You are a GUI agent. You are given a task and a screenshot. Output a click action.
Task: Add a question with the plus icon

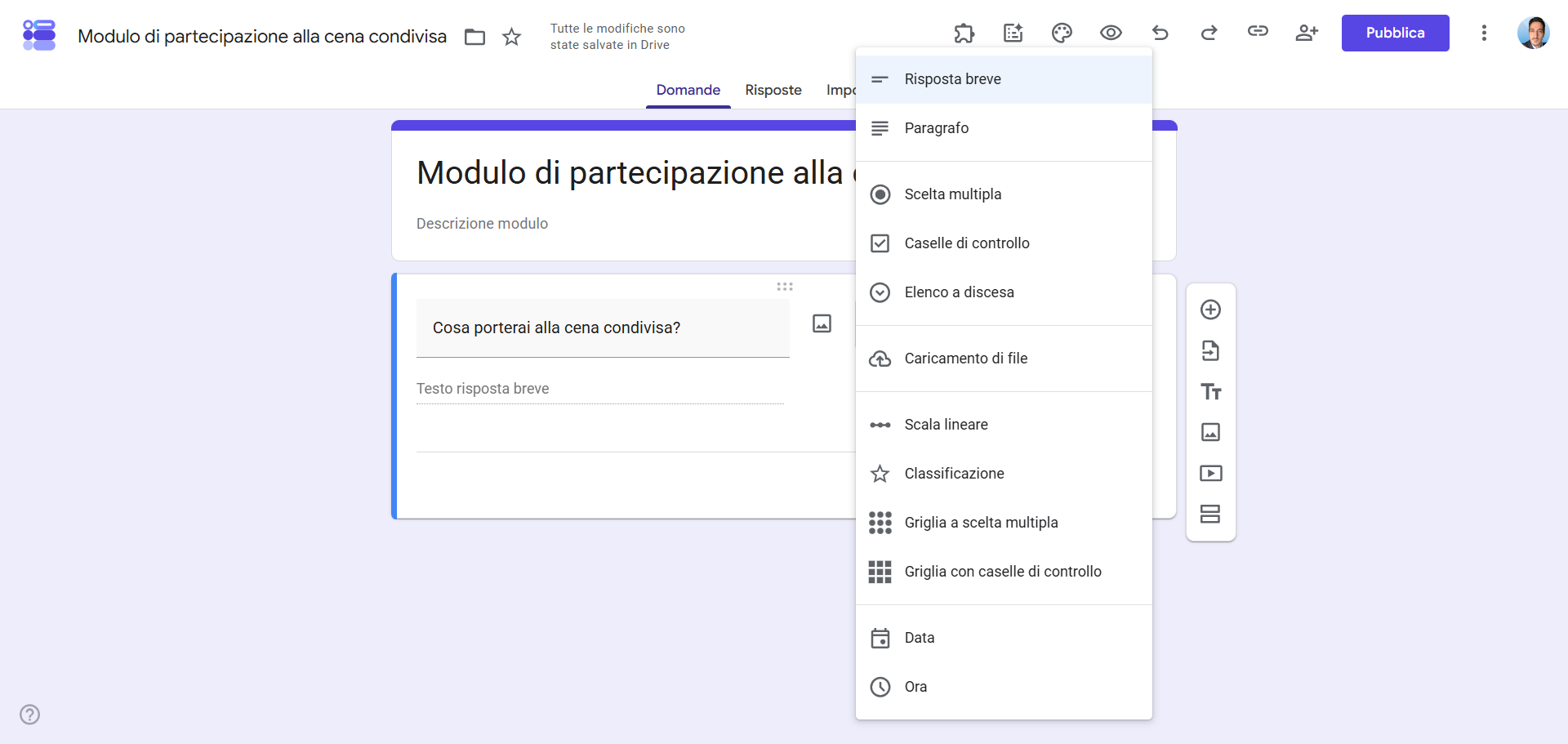coord(1210,310)
